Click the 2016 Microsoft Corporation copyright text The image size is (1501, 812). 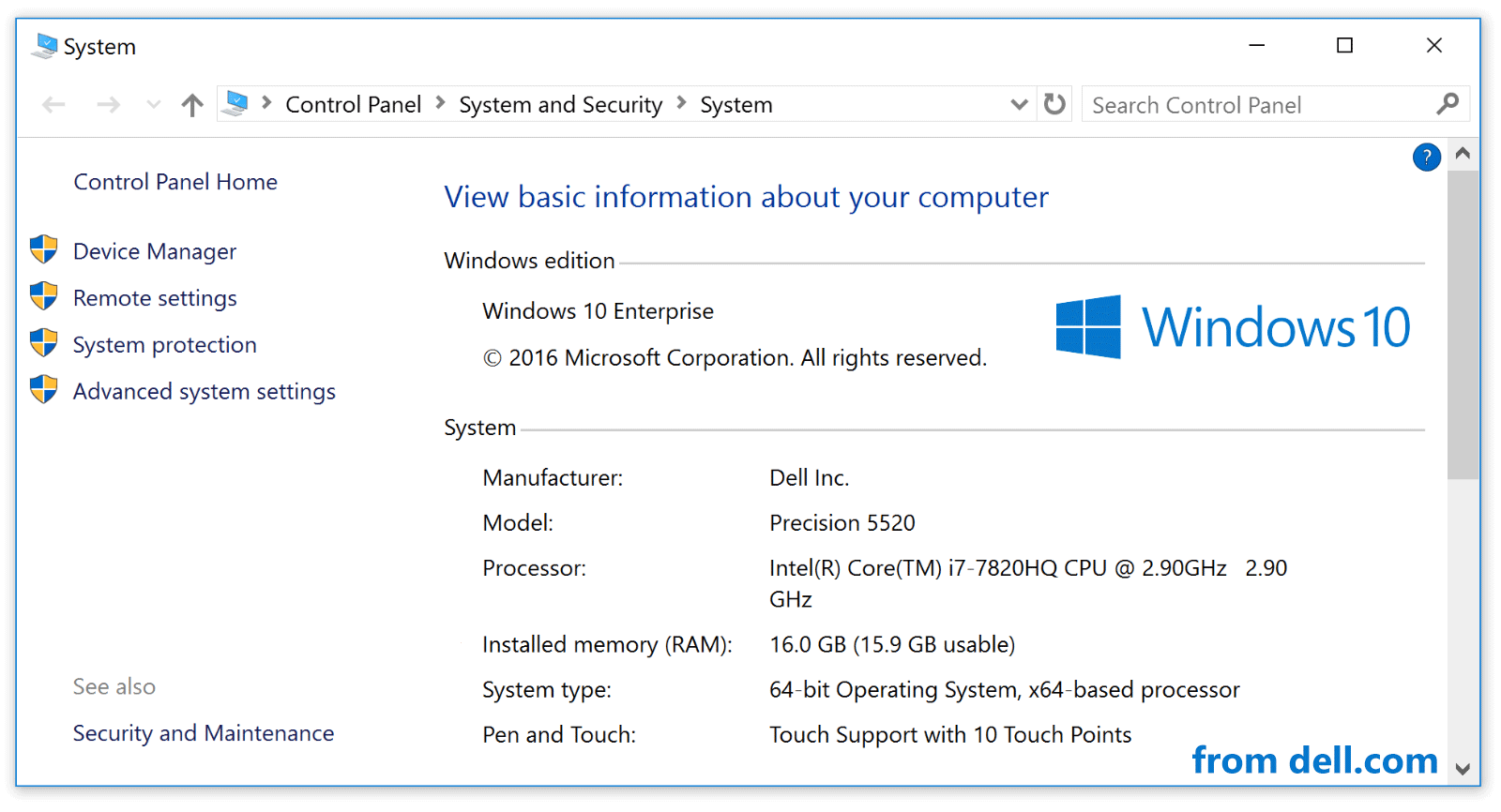point(735,358)
